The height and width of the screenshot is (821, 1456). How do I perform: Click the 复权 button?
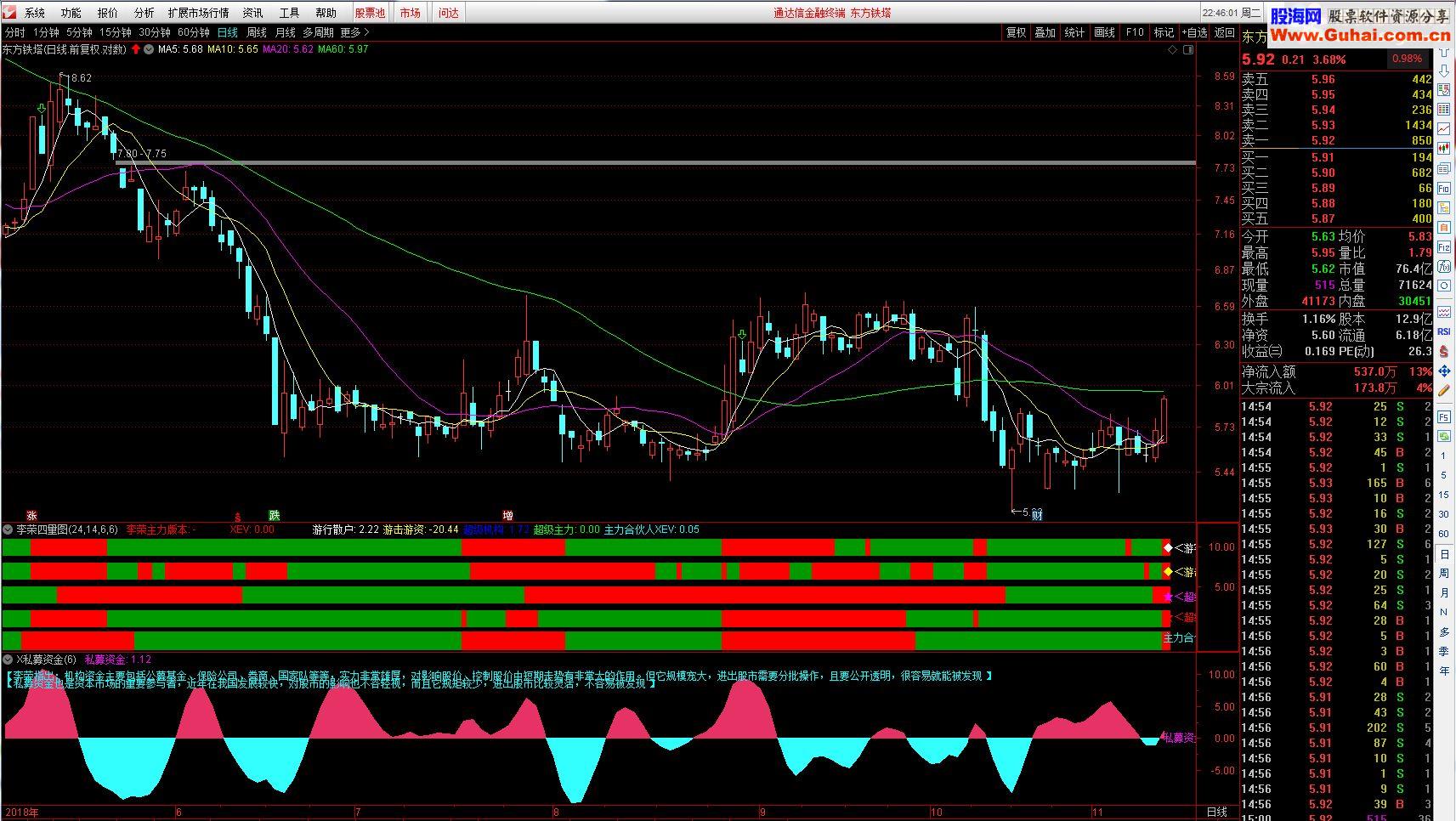point(1016,32)
